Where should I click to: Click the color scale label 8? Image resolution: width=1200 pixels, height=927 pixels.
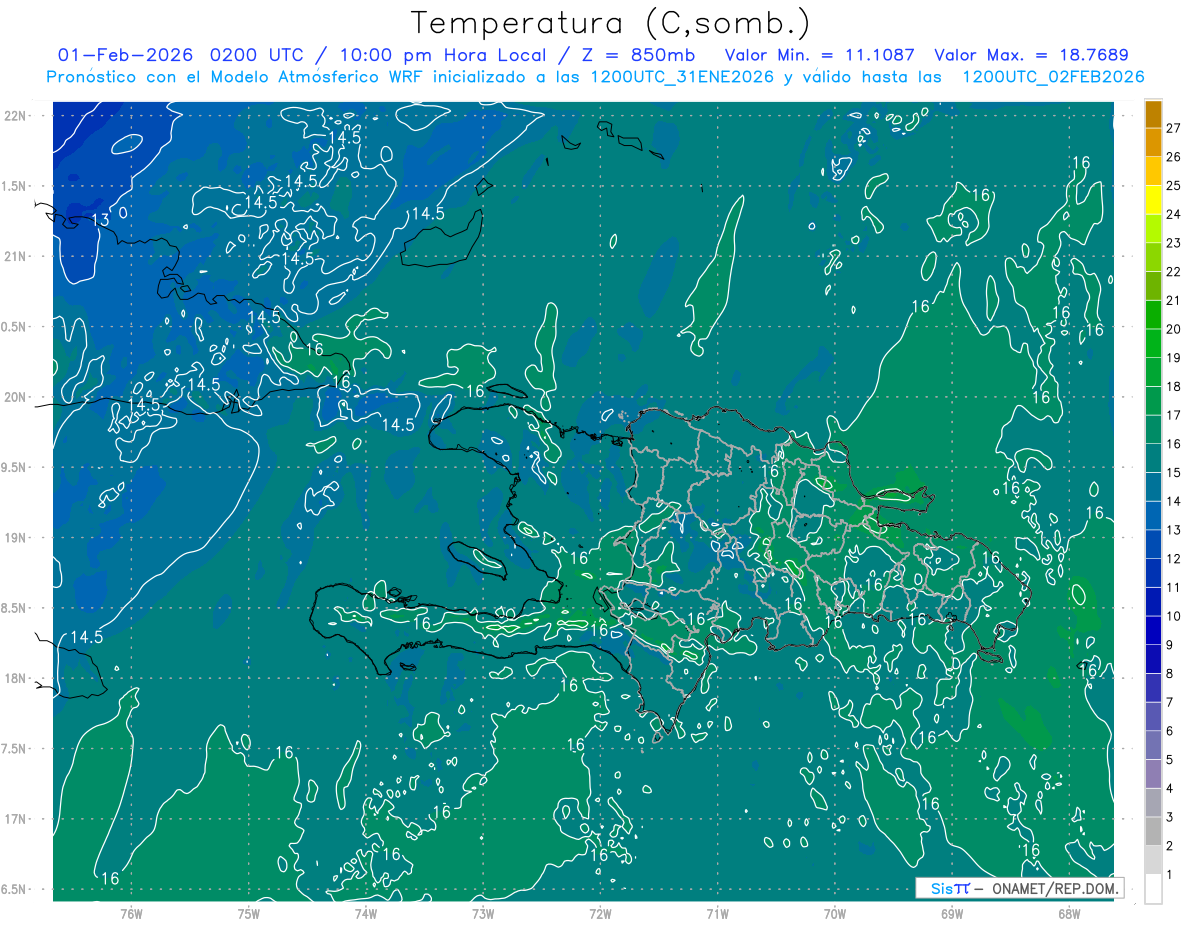(x=1170, y=674)
